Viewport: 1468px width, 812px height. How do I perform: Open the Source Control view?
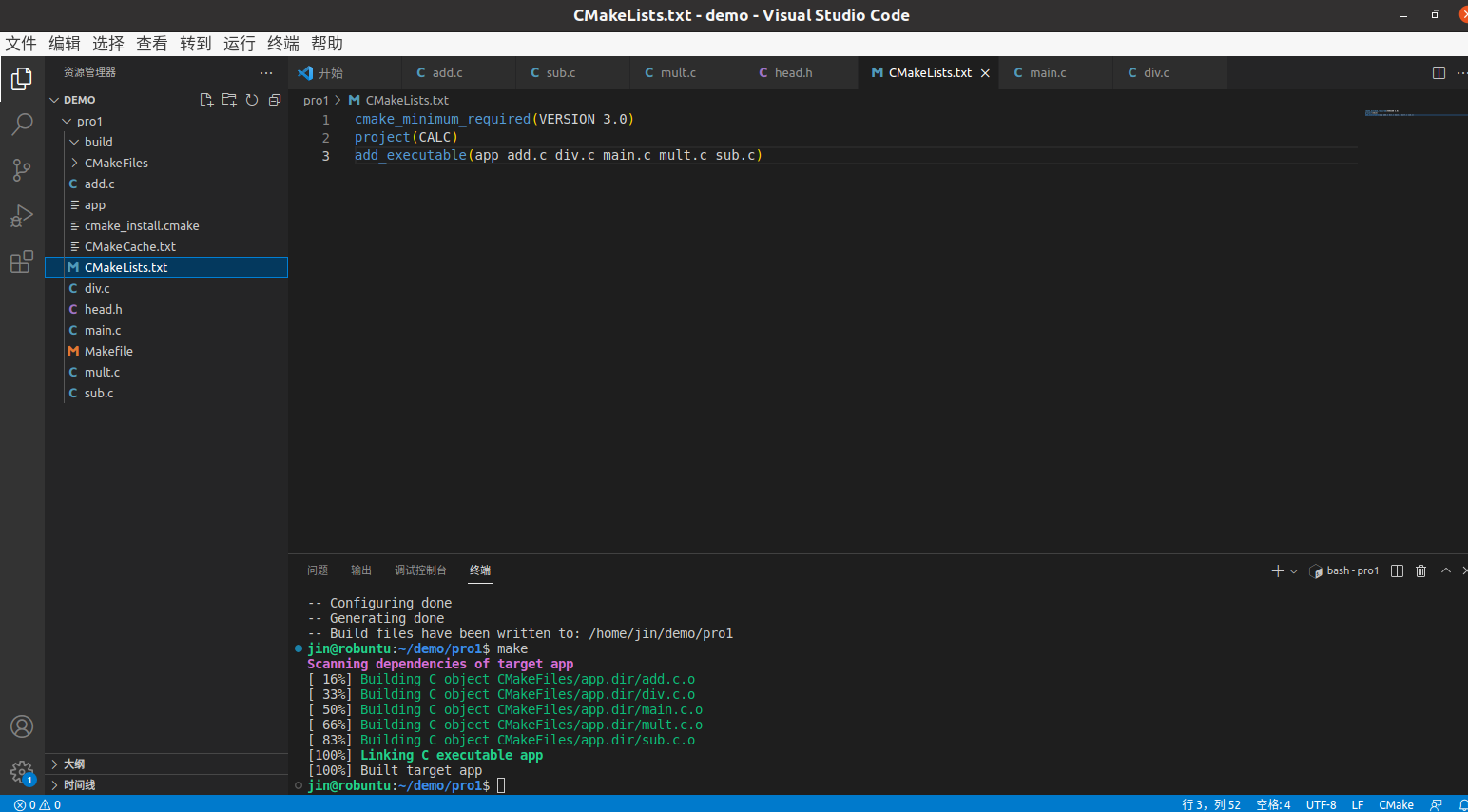(x=22, y=169)
